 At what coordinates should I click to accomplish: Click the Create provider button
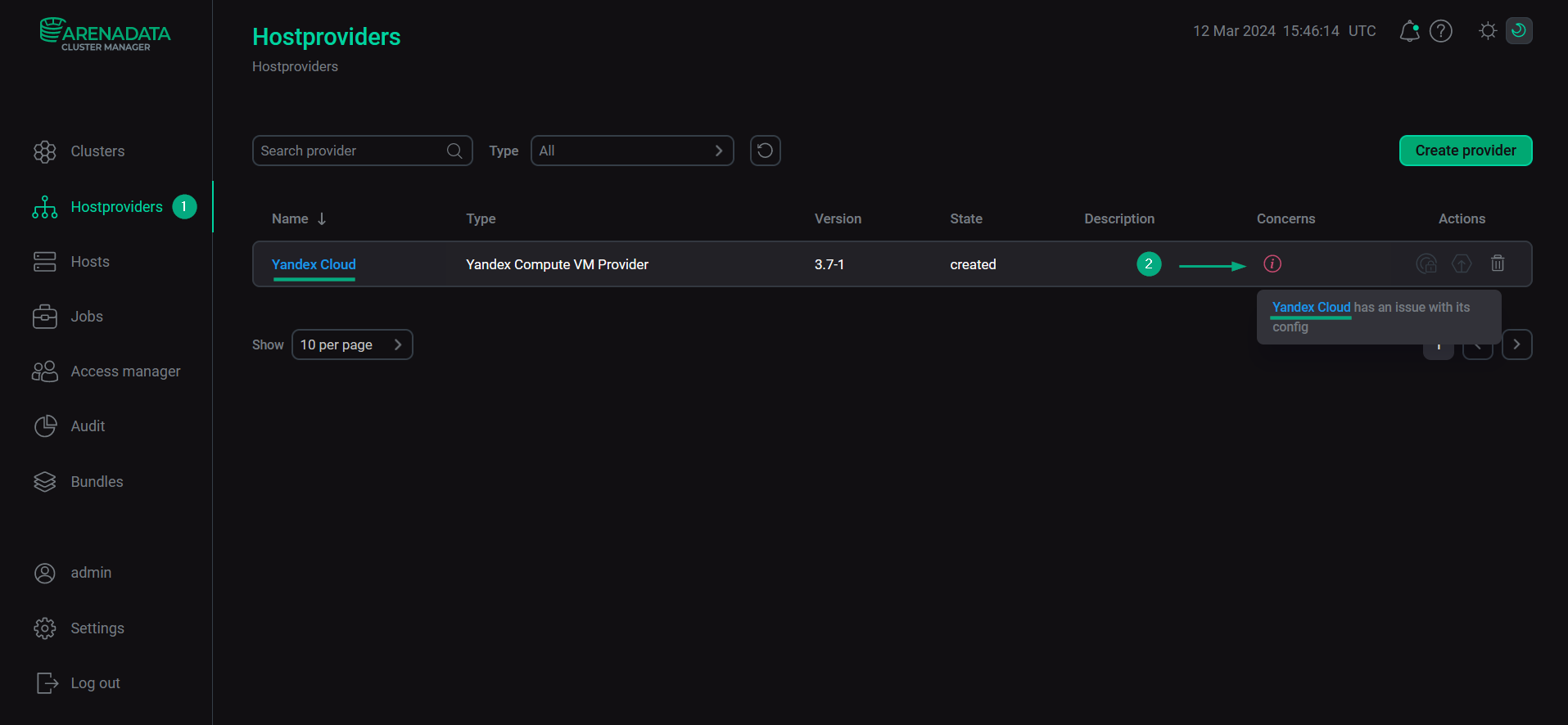click(x=1466, y=151)
